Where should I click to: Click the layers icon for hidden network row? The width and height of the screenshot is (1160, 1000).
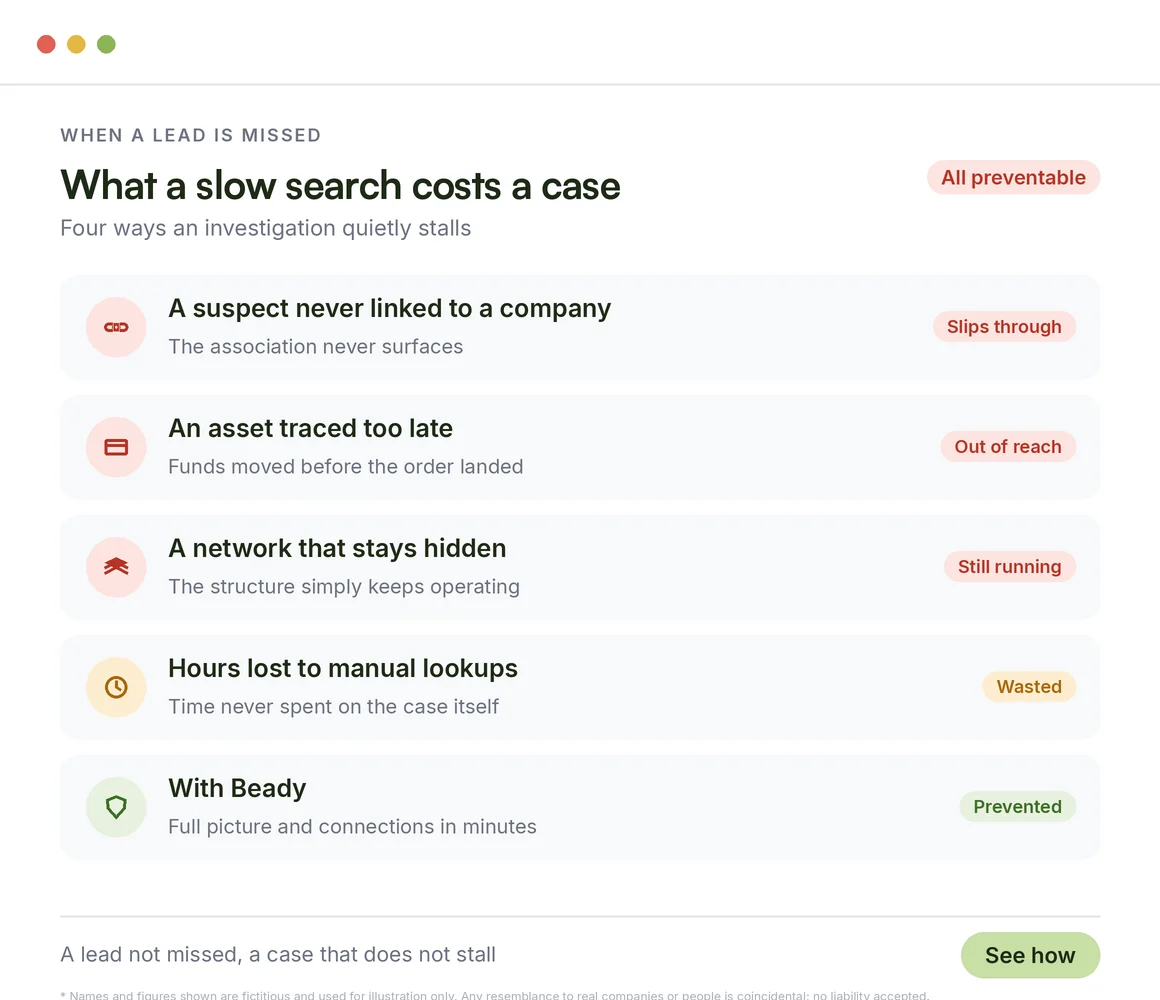116,567
